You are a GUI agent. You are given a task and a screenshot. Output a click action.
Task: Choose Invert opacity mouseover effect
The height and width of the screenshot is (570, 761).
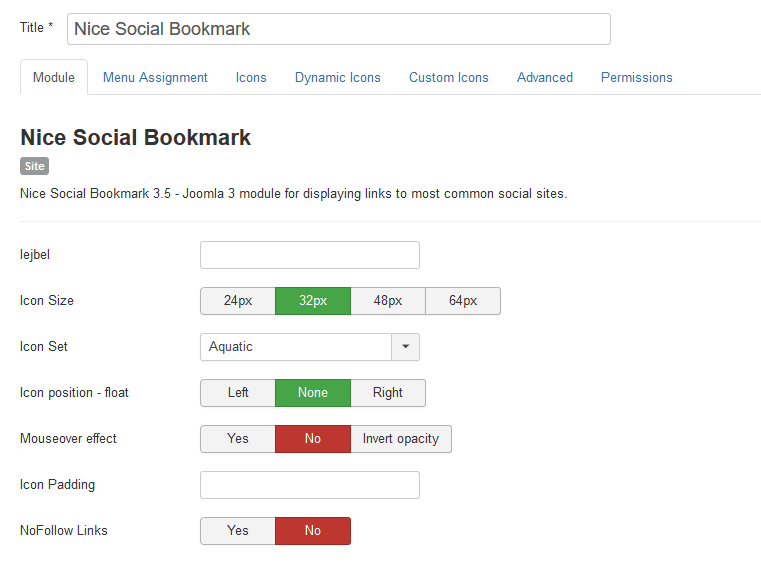(x=401, y=439)
